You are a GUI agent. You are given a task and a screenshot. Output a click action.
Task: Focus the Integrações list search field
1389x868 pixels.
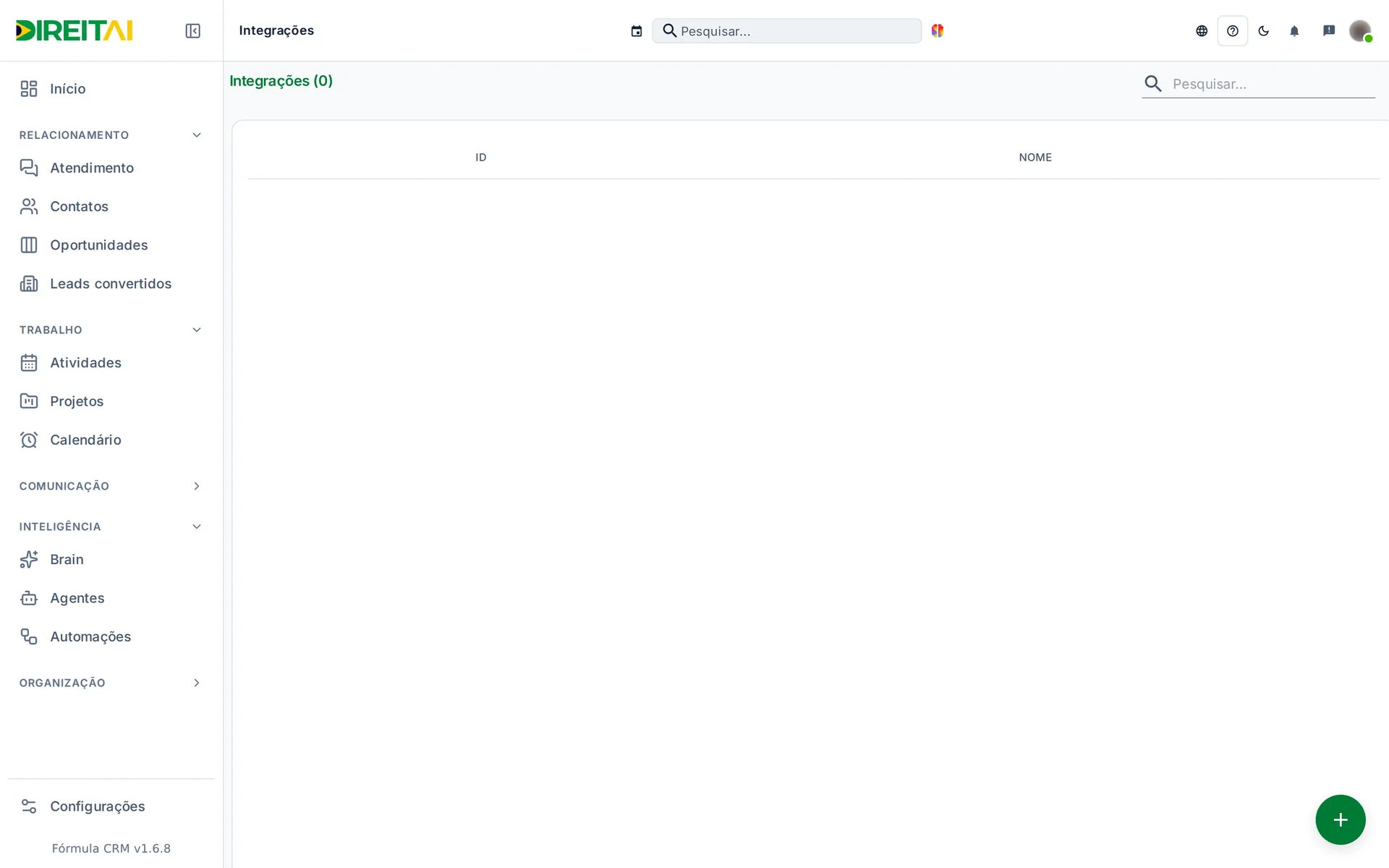[x=1273, y=84]
